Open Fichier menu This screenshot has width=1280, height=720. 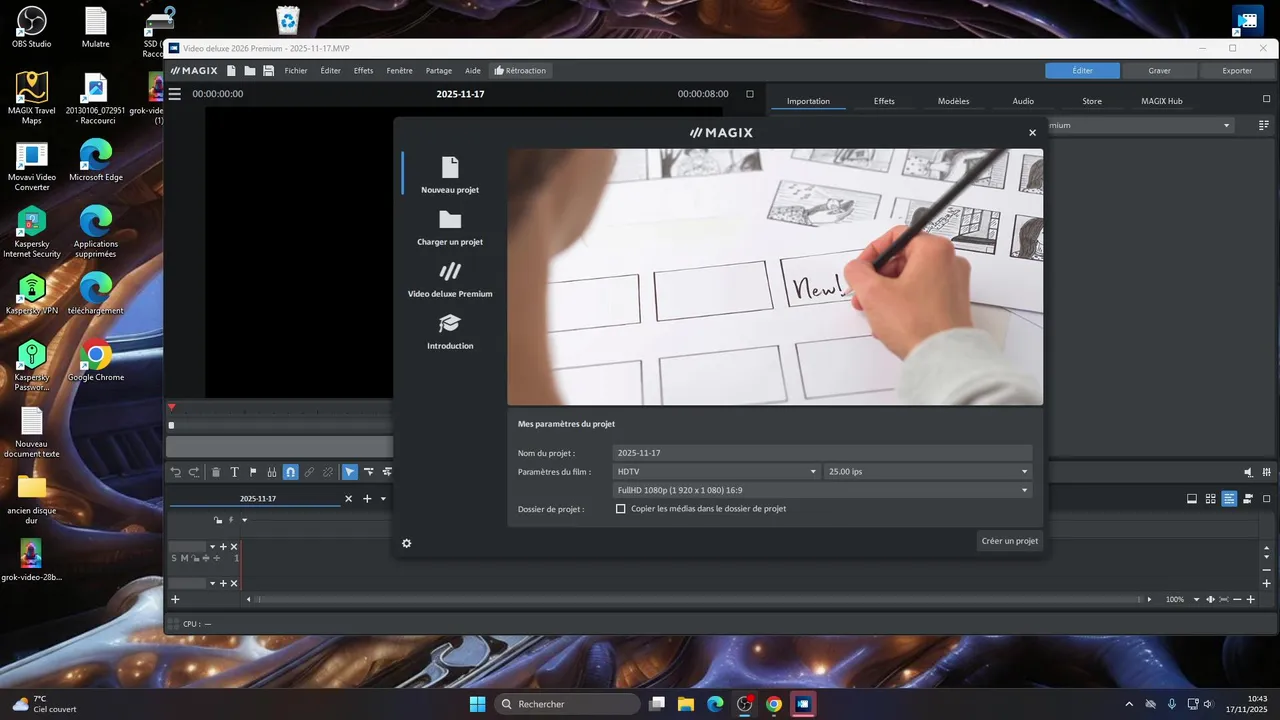(x=296, y=71)
